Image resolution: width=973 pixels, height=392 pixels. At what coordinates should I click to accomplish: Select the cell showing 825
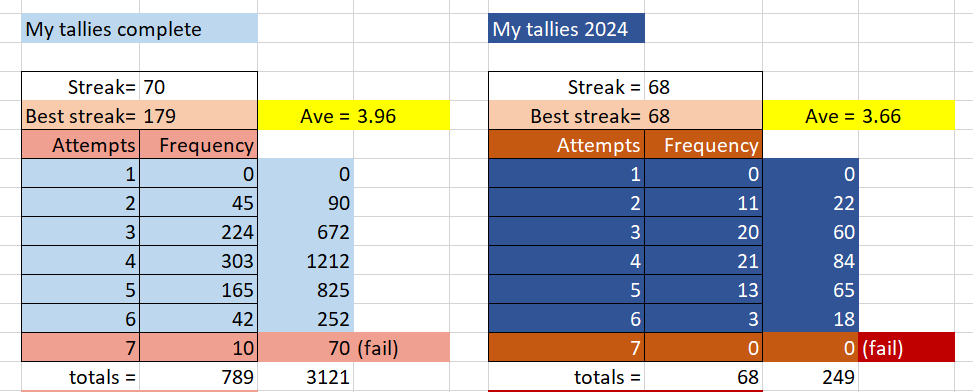[x=306, y=290]
